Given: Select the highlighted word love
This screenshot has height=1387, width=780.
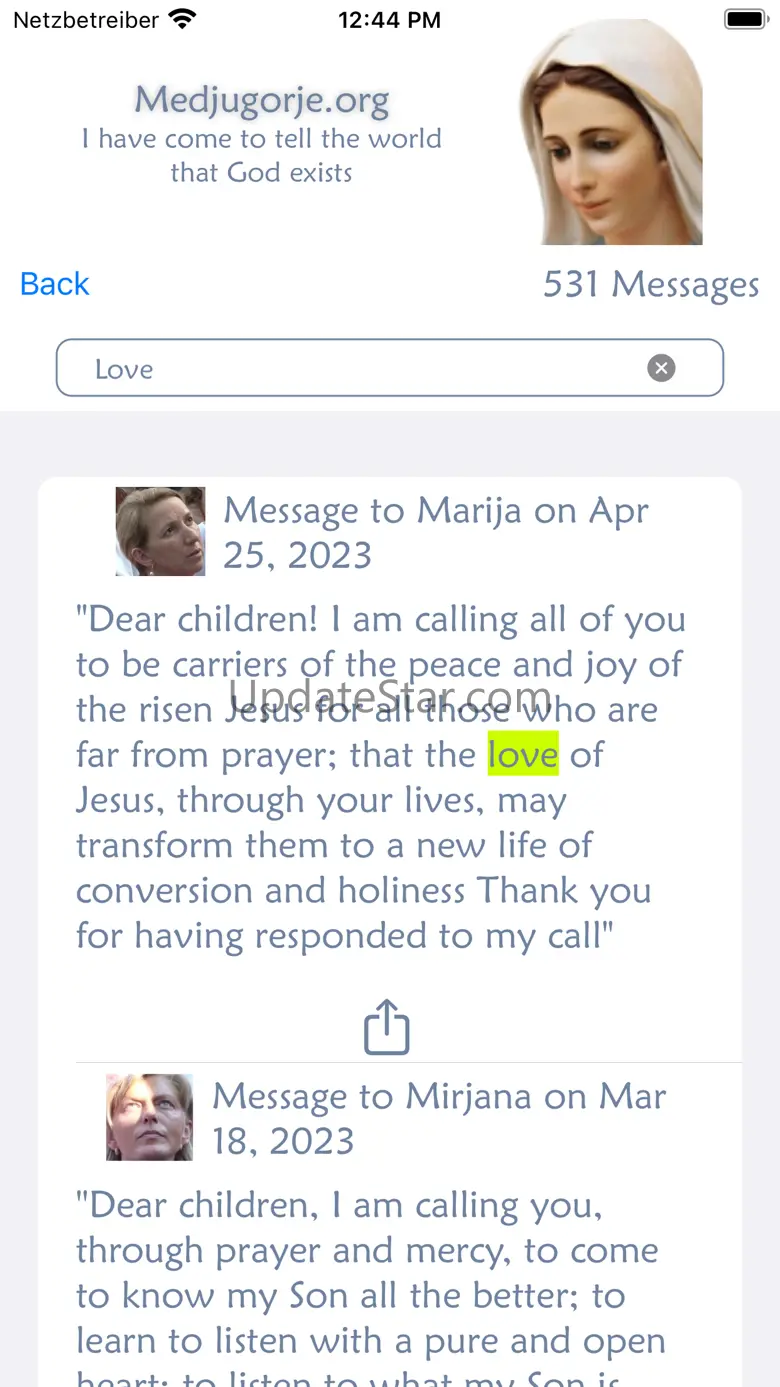Looking at the screenshot, I should pyautogui.click(x=523, y=755).
